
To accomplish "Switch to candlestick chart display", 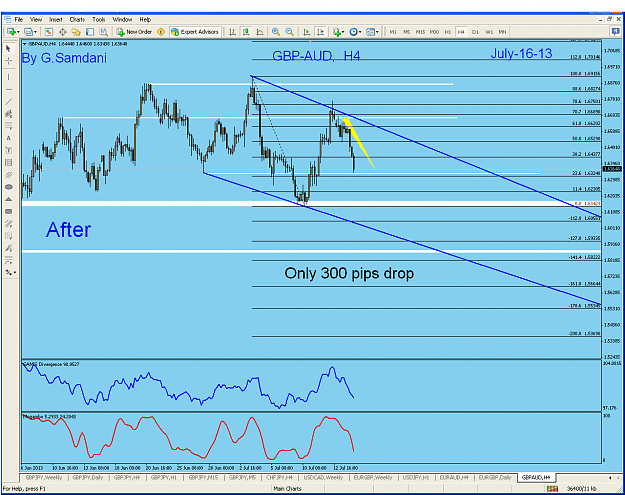I will 246,32.
